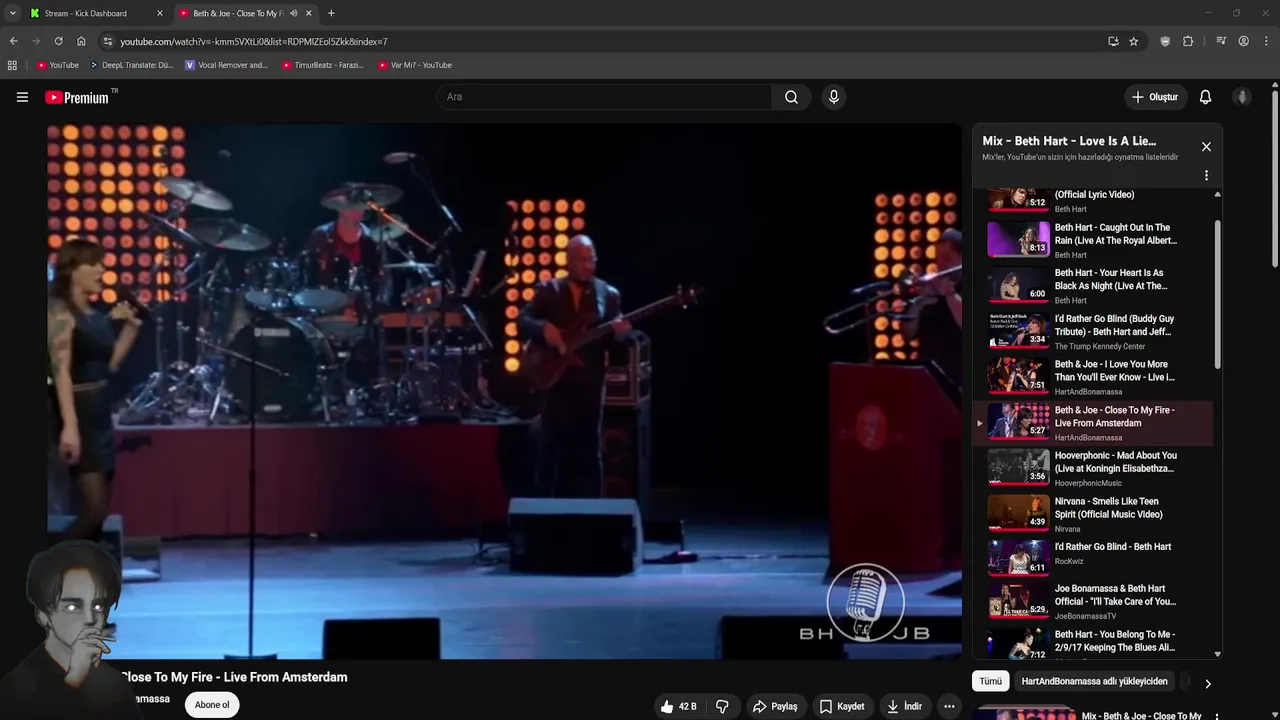Image resolution: width=1280 pixels, height=720 pixels.
Task: Open the notifications bell
Action: click(x=1205, y=97)
